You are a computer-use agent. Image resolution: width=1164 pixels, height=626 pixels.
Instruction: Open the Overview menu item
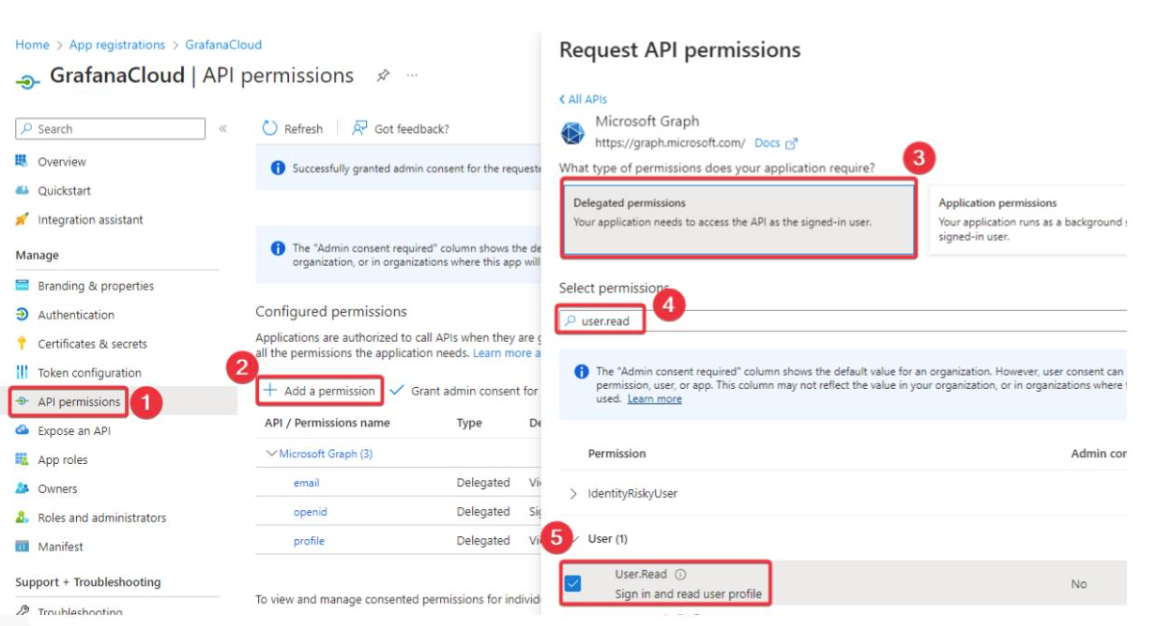62,161
